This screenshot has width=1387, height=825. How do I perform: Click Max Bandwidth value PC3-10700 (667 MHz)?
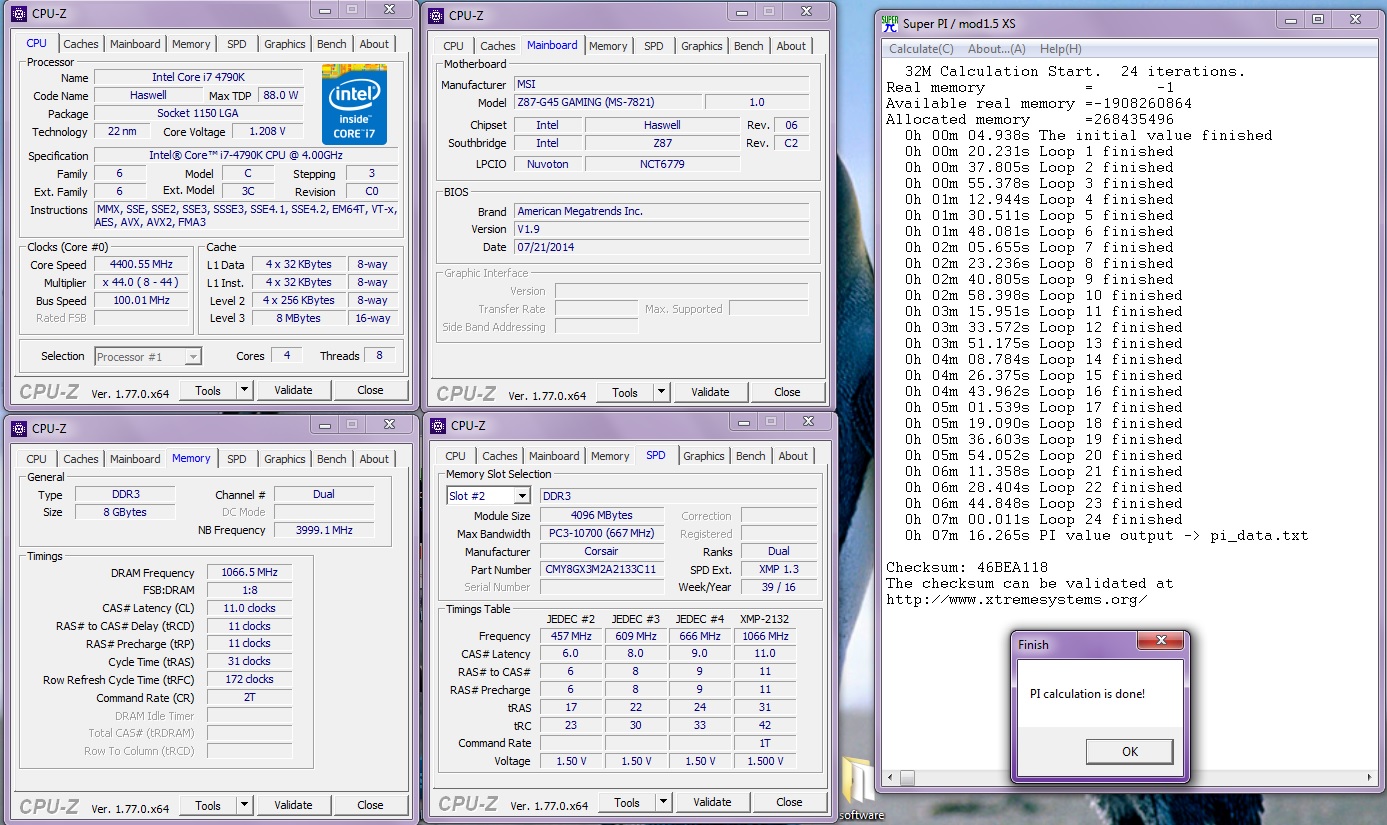pyautogui.click(x=601, y=535)
